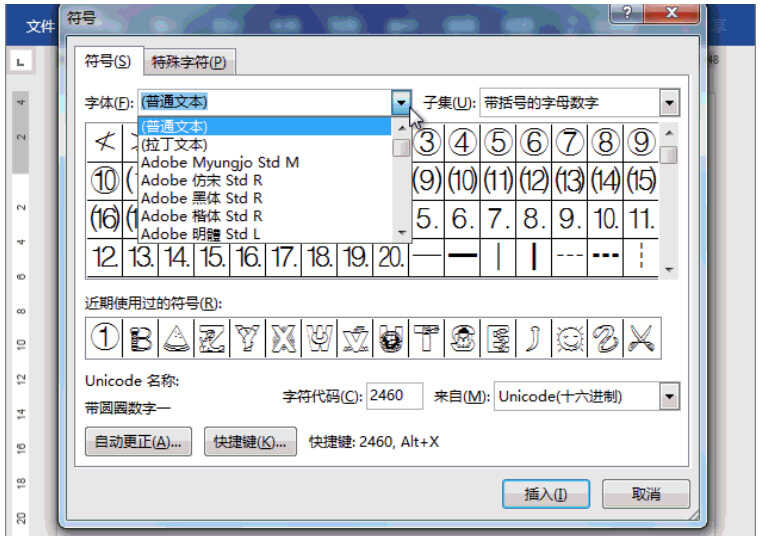Click the 快捷键 shortcut key button
This screenshot has height=536, width=764.
pos(250,441)
